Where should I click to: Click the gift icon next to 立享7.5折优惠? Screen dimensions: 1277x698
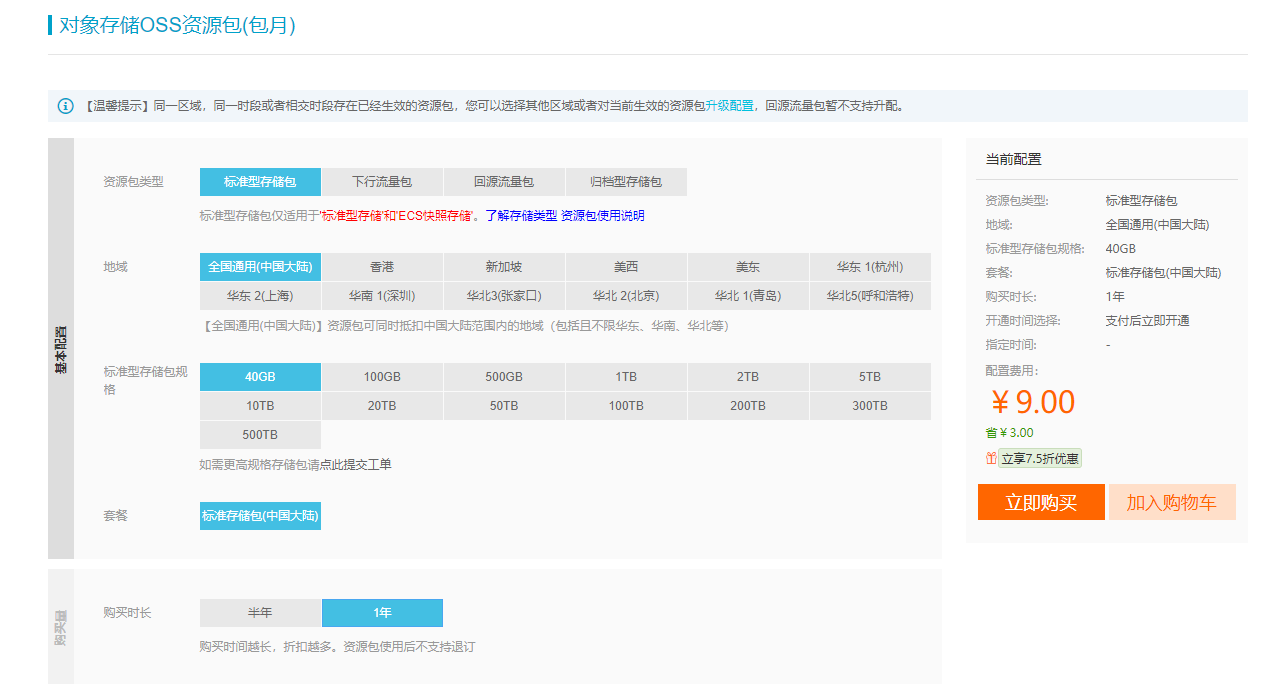[991, 458]
